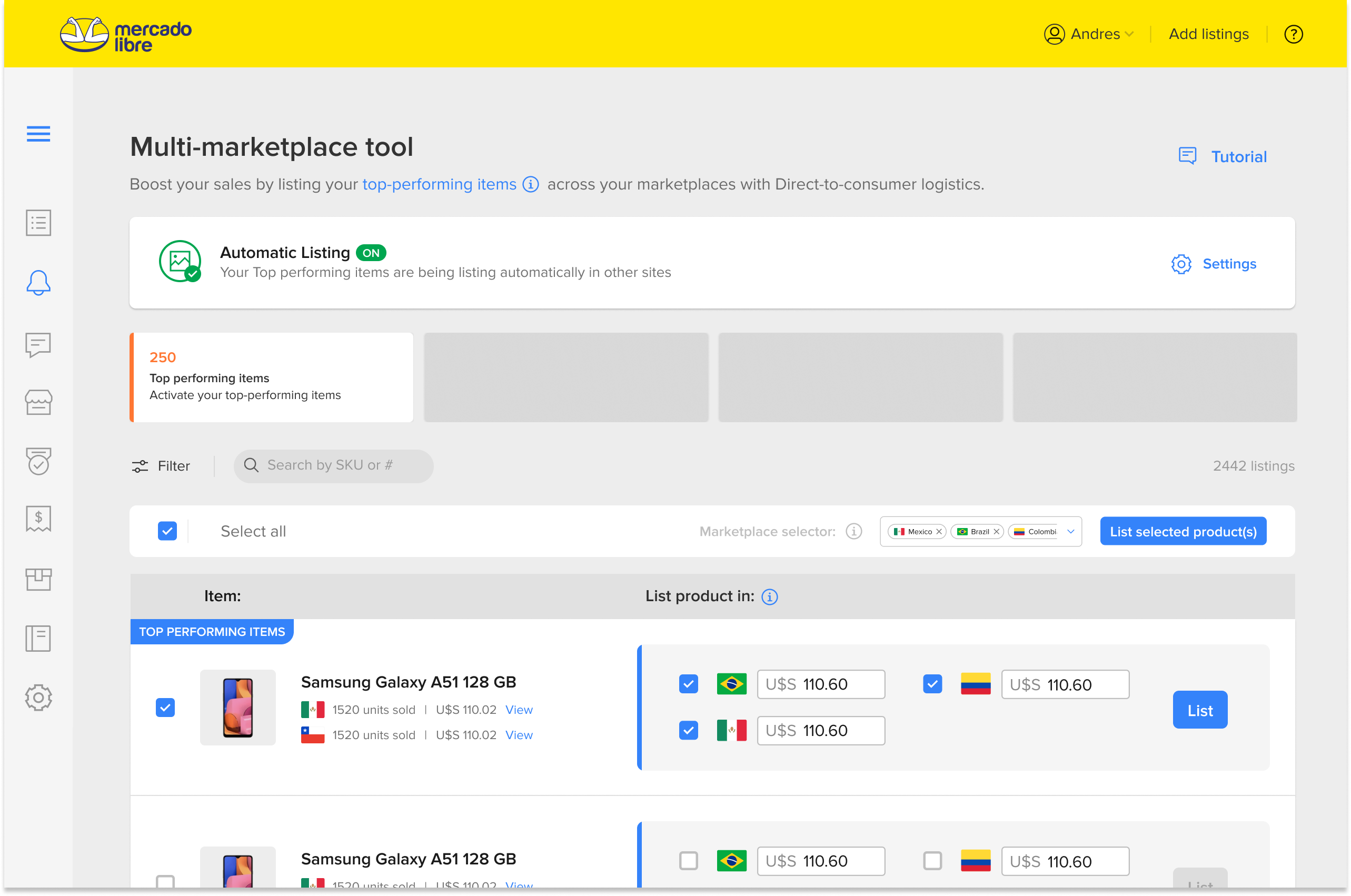Open the top-performing items link

tap(440, 185)
